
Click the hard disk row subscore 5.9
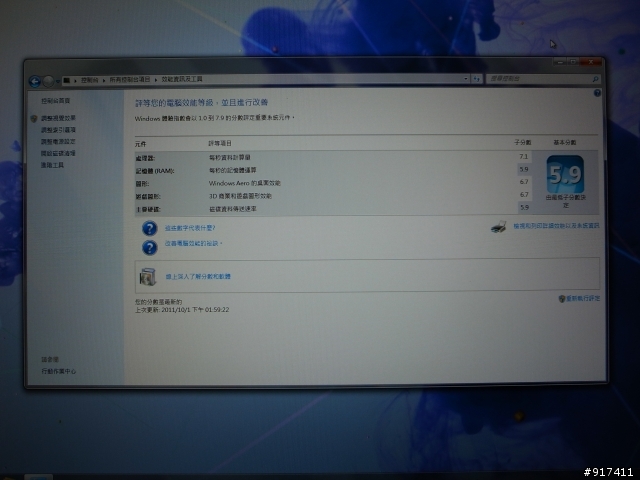click(x=524, y=207)
